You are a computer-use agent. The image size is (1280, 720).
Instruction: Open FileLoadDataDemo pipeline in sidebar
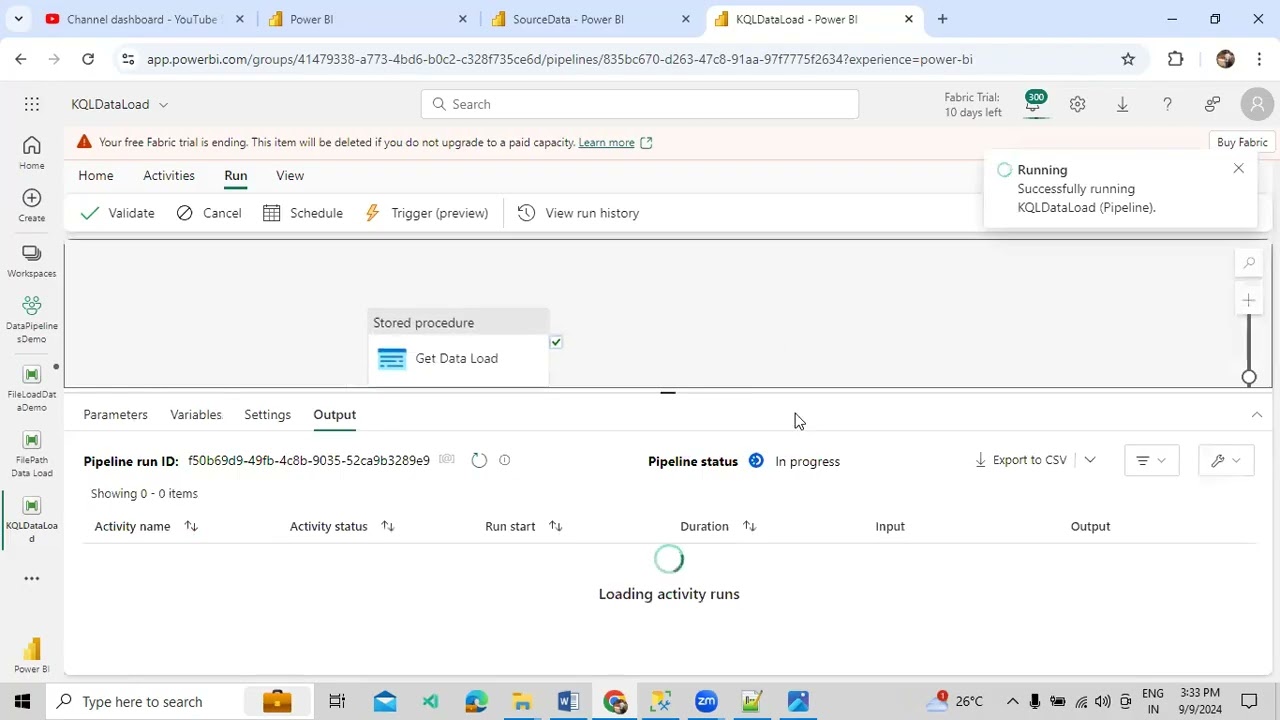pyautogui.click(x=32, y=388)
